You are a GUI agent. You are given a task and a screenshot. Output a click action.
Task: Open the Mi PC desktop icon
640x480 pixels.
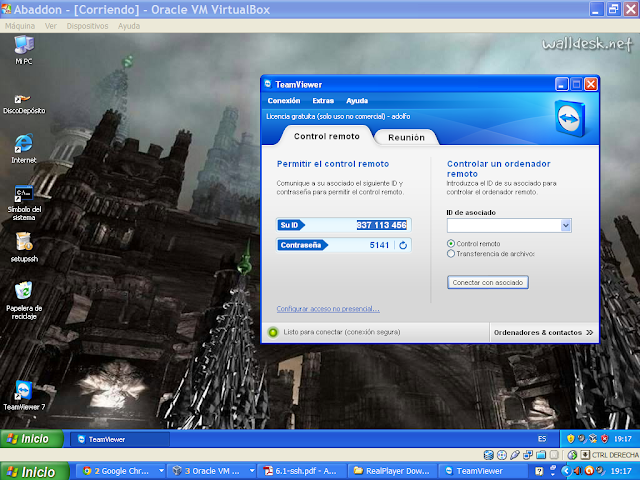[24, 50]
